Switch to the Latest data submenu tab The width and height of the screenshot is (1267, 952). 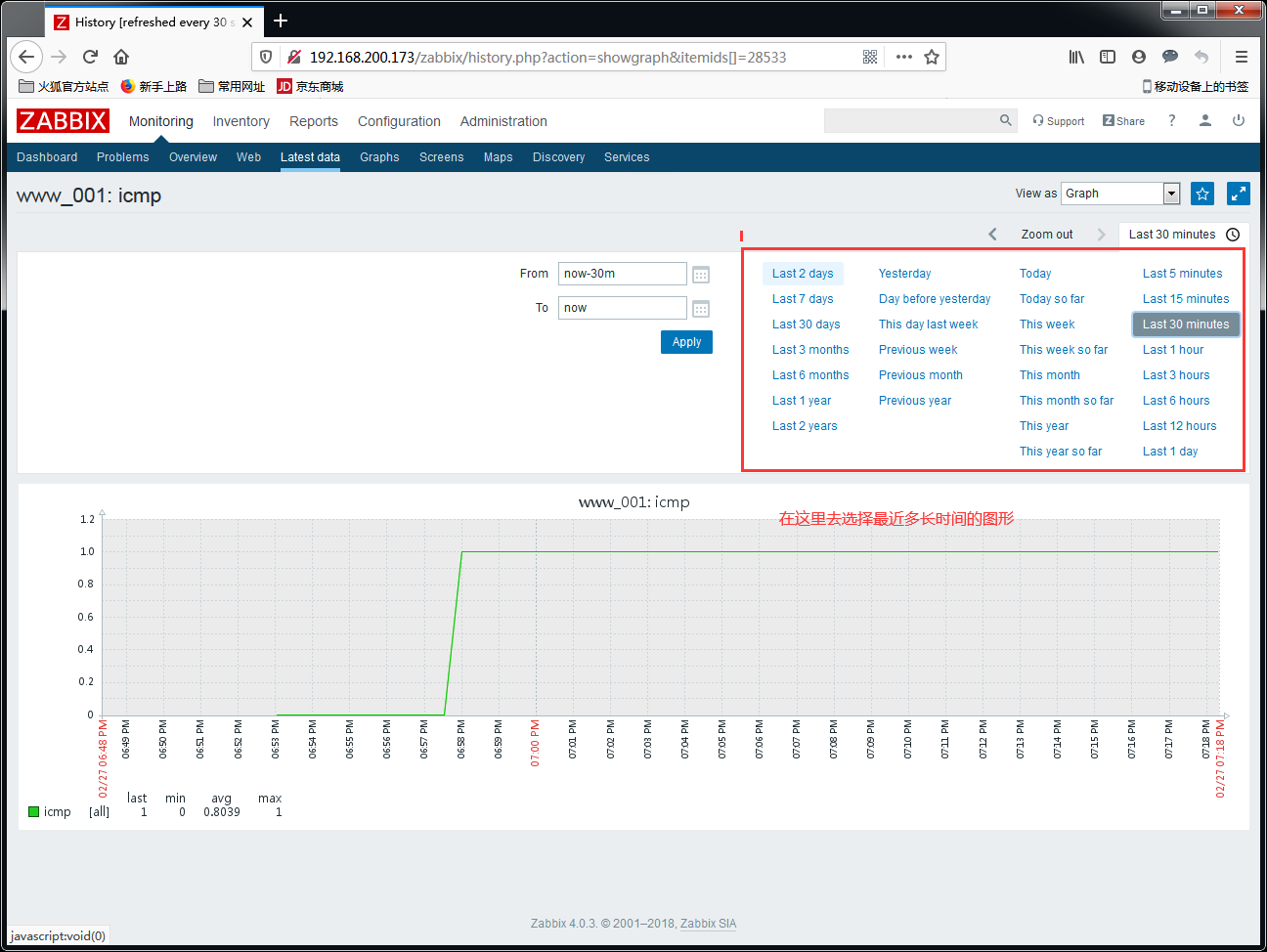pyautogui.click(x=310, y=157)
